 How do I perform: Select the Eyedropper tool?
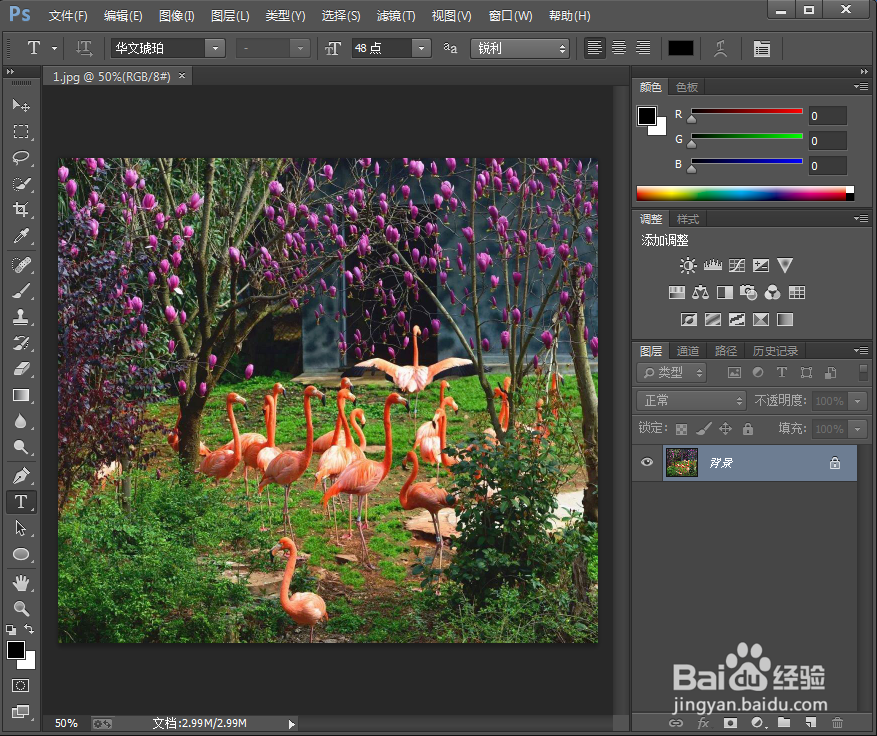[x=21, y=235]
